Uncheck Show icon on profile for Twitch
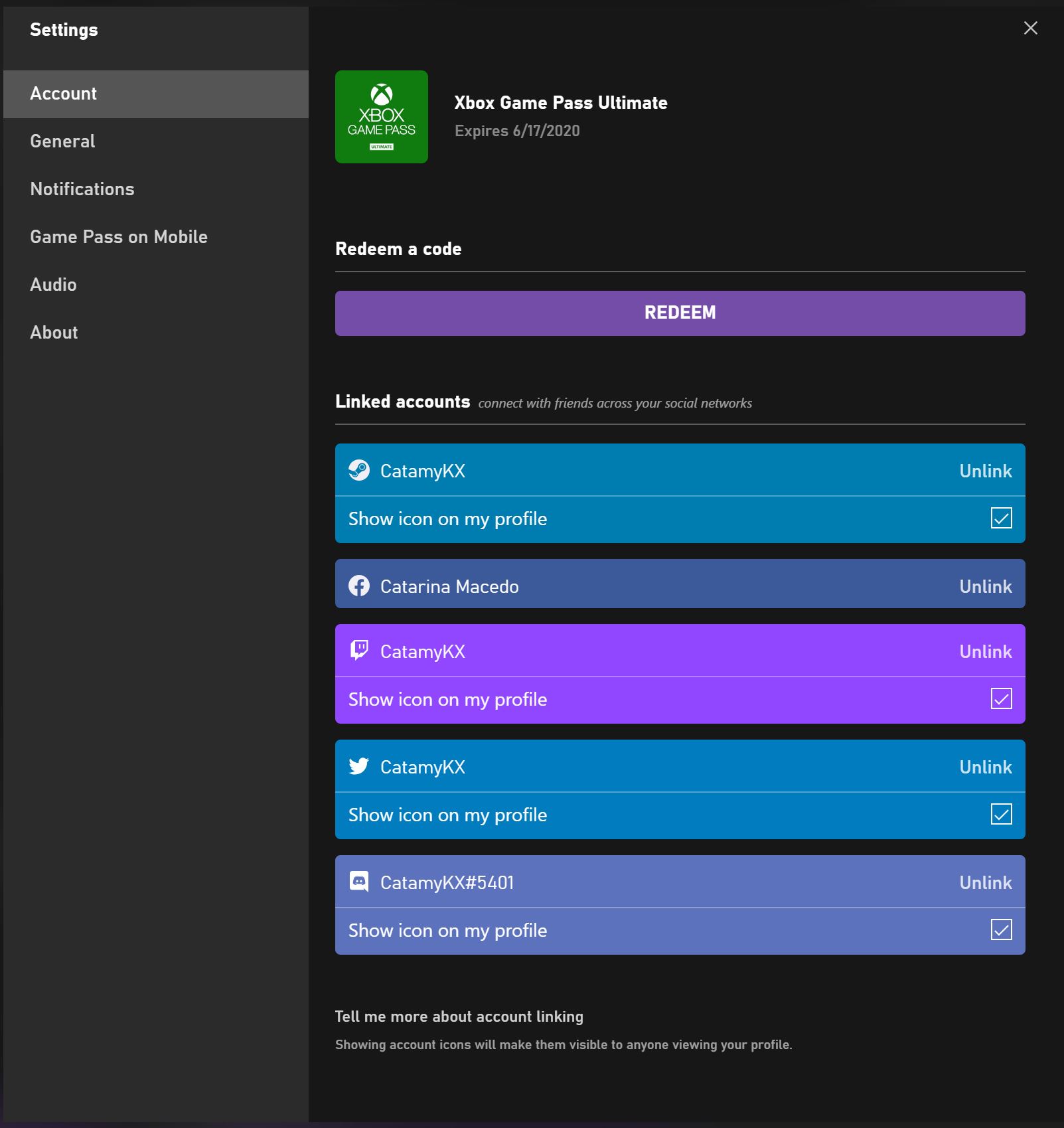Screen dimensions: 1064x1128 coord(1001,698)
